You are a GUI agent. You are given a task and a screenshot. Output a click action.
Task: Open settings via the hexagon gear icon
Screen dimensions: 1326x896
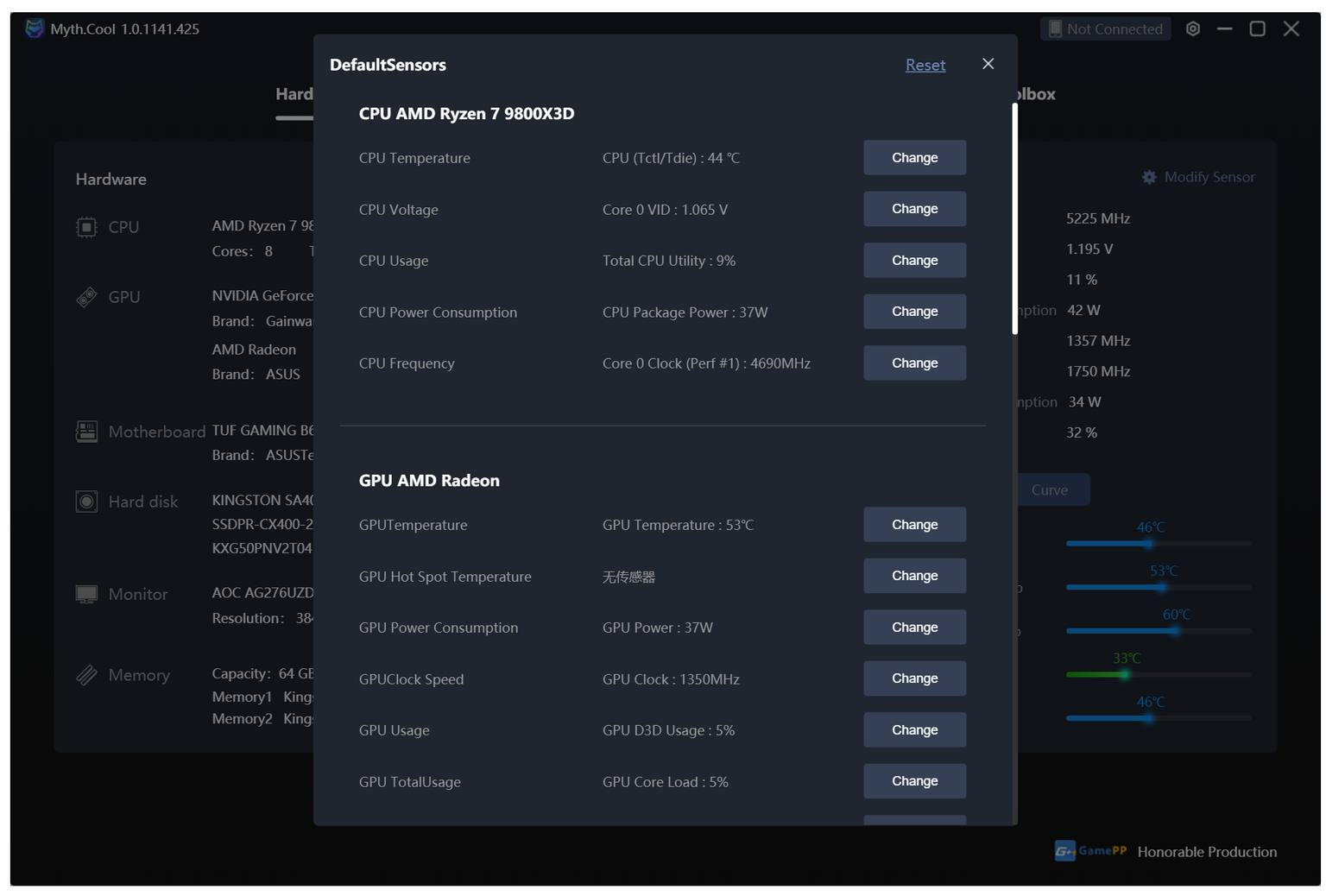(1193, 28)
